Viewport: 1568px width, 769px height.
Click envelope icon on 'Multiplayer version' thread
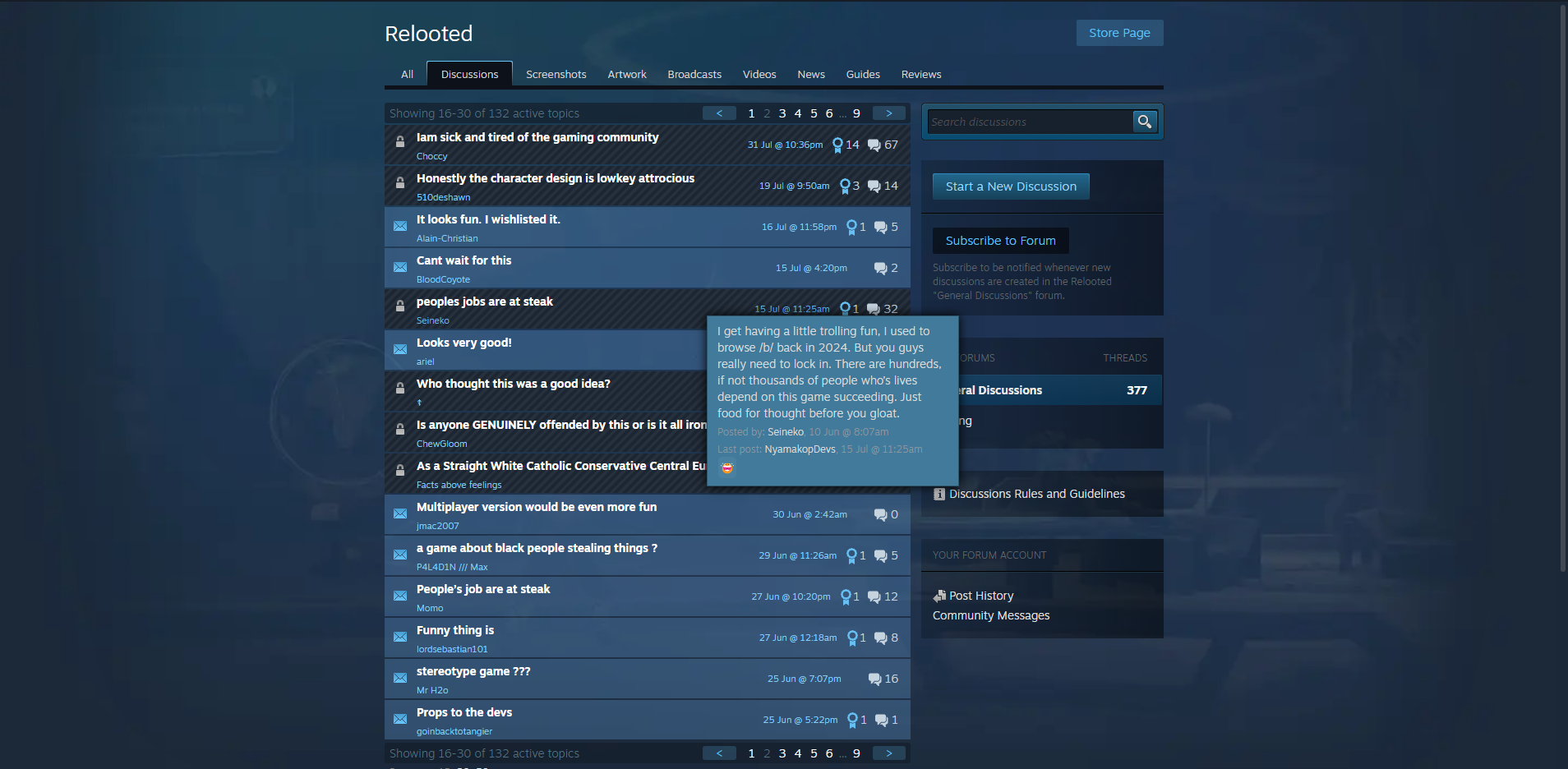pyautogui.click(x=400, y=513)
